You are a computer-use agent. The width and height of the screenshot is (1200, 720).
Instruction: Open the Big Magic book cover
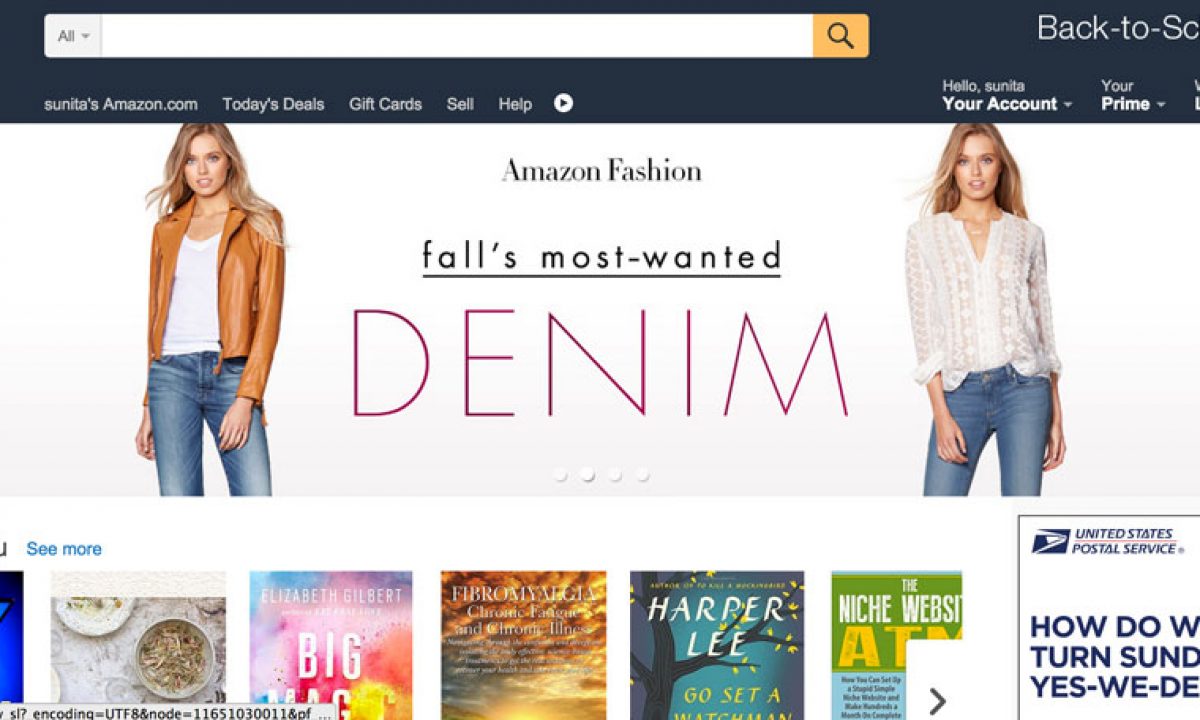pyautogui.click(x=331, y=645)
